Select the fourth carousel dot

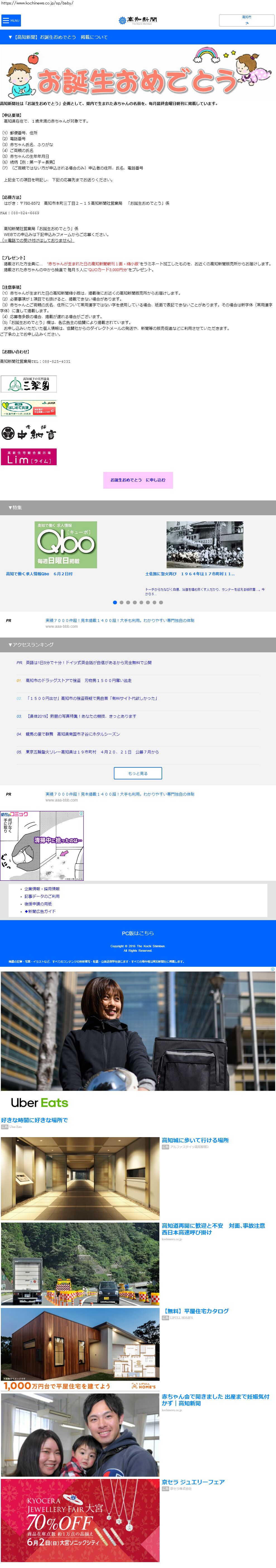[x=135, y=602]
